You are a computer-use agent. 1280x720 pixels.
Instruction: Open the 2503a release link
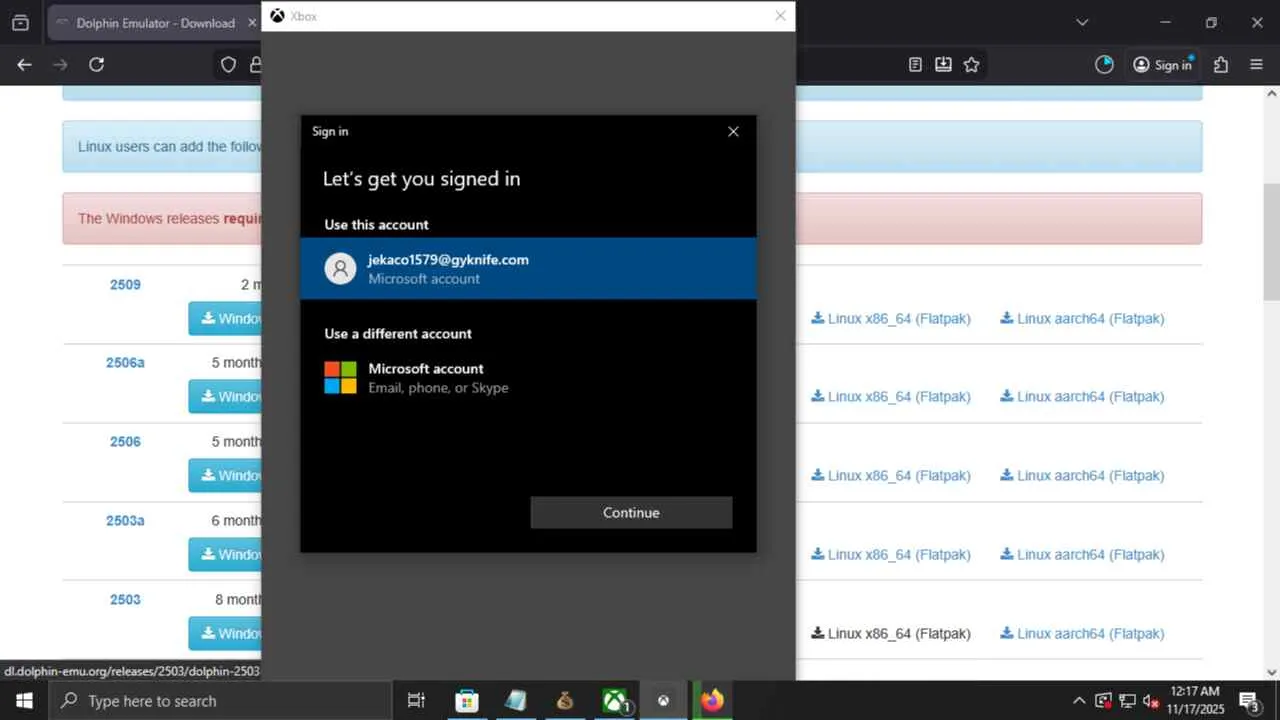tap(125, 520)
